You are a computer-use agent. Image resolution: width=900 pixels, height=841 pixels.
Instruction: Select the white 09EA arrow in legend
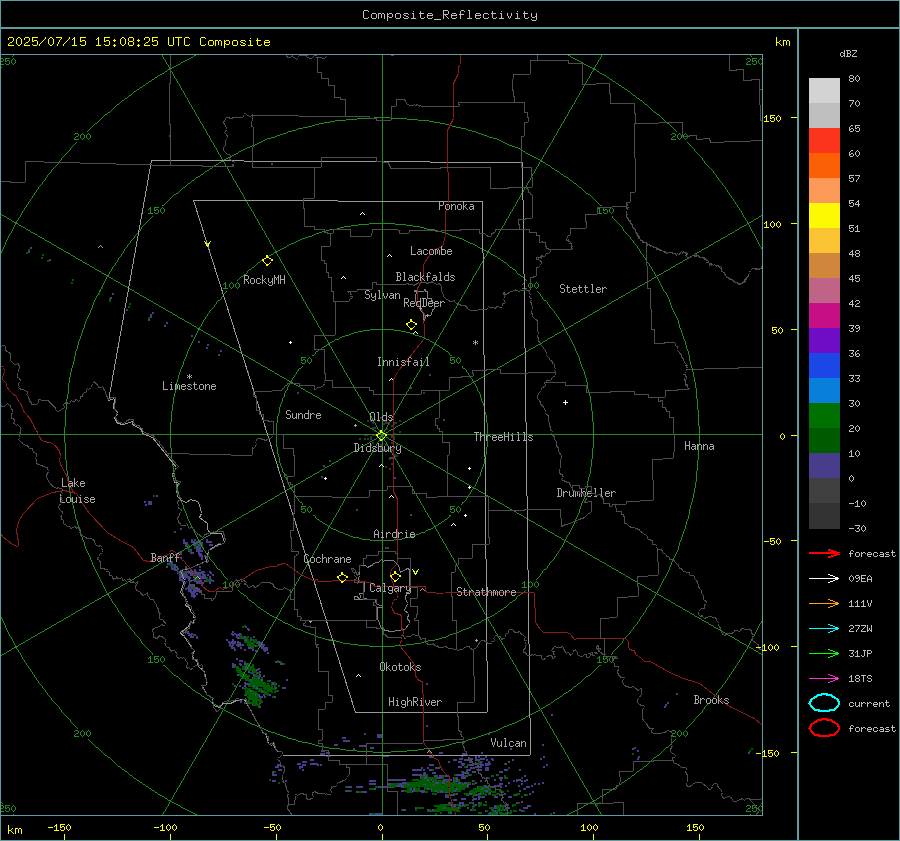tap(824, 578)
